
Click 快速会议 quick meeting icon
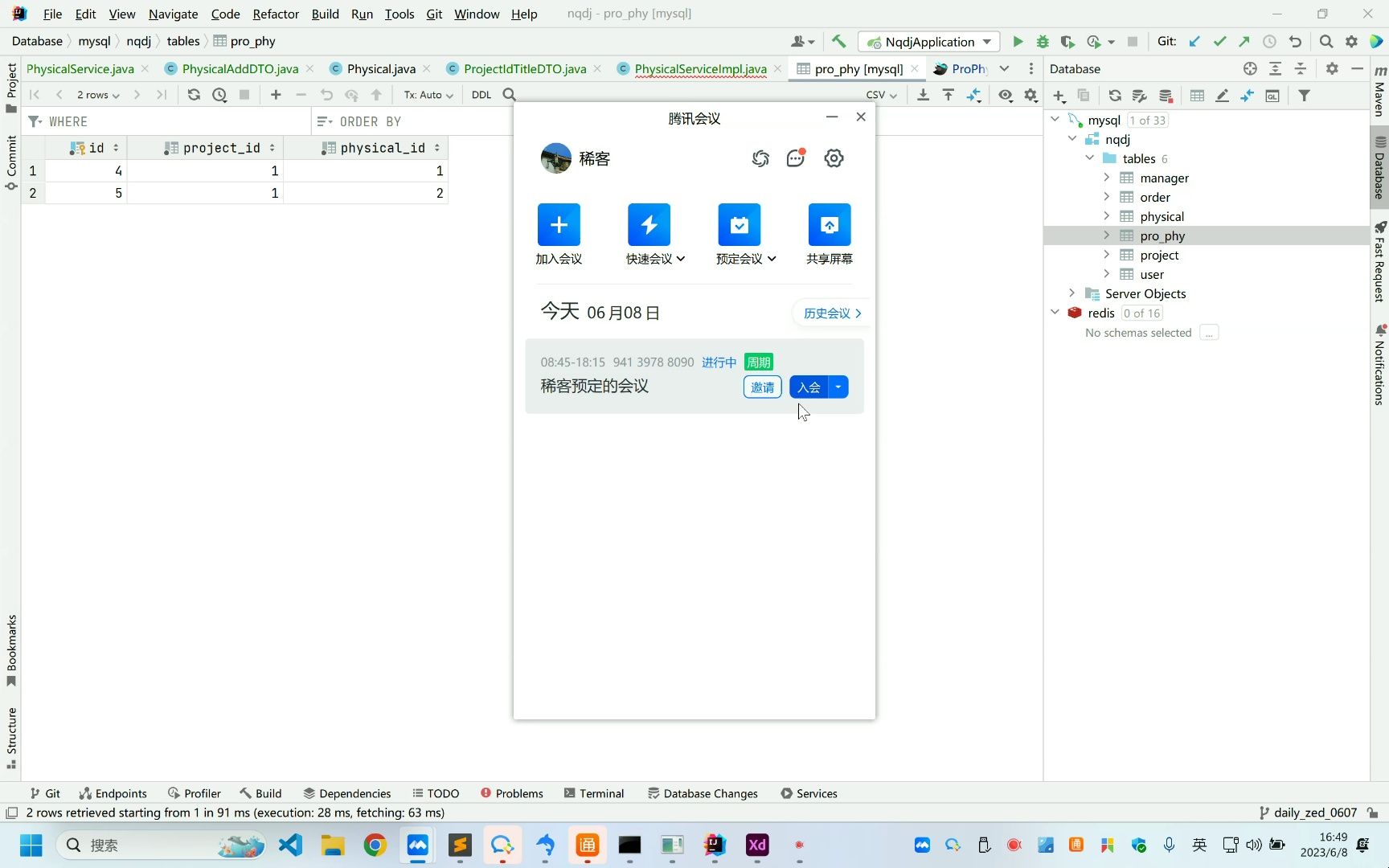649,225
